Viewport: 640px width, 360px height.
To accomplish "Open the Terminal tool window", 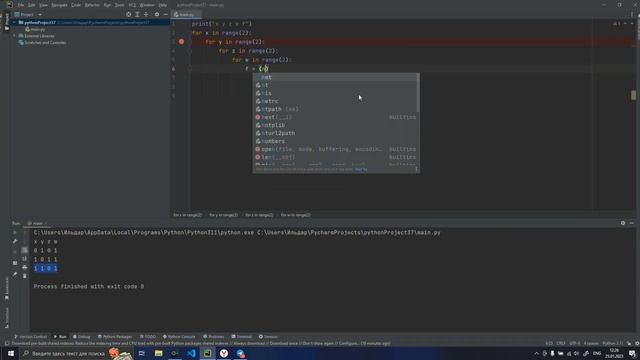I will pyautogui.click(x=242, y=337).
